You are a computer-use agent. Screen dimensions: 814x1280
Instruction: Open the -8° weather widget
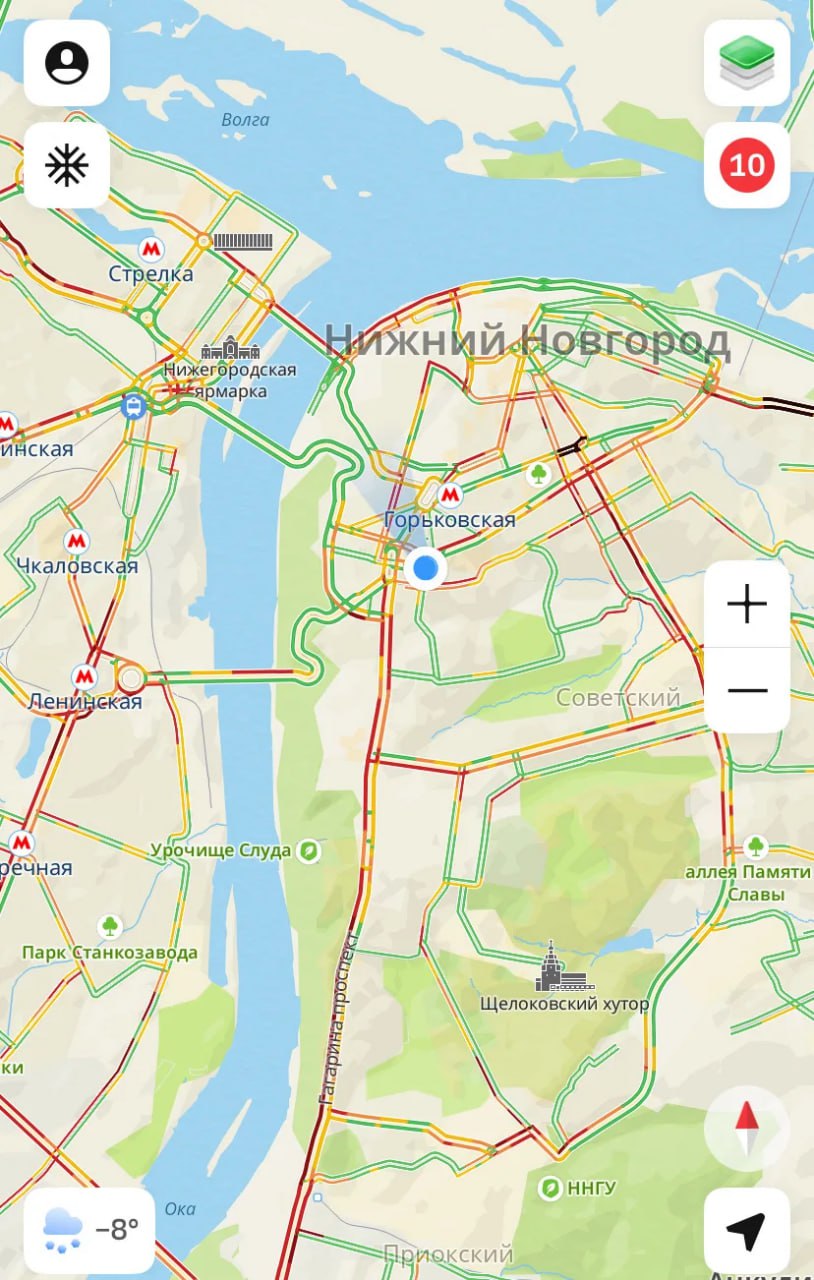pyautogui.click(x=90, y=1231)
